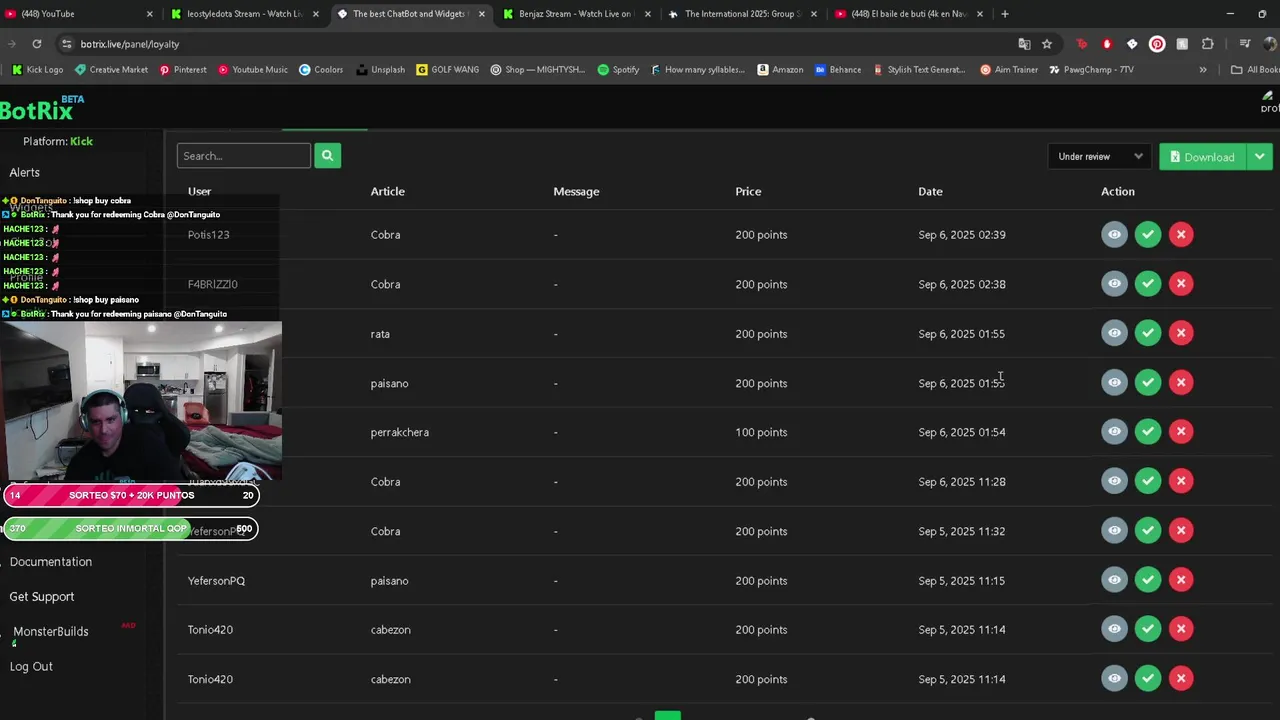
Task: Reject F4BRIZZI0's Cobra redemption
Action: [1181, 283]
